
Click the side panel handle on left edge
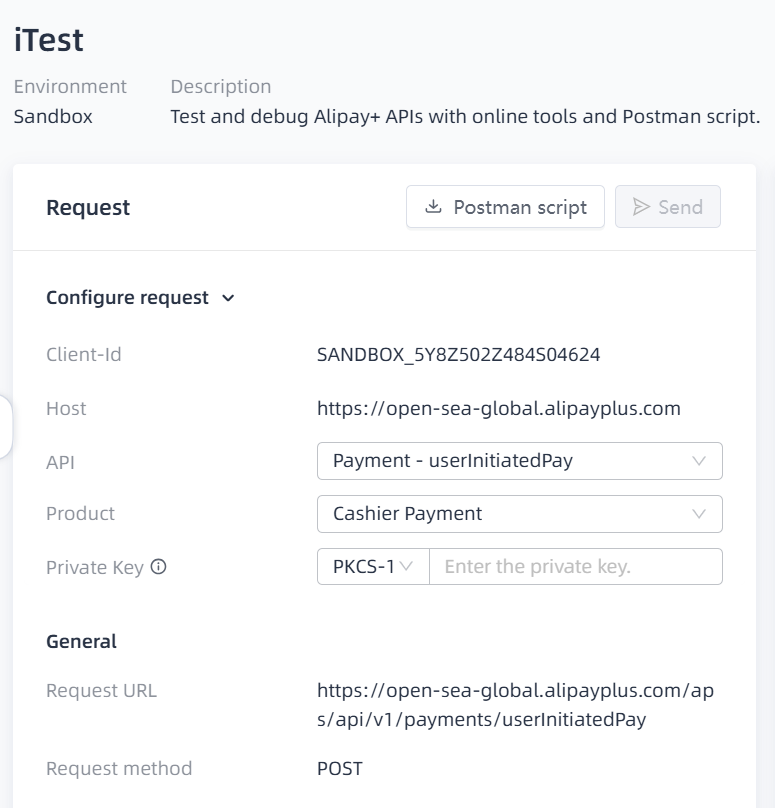click(5, 426)
